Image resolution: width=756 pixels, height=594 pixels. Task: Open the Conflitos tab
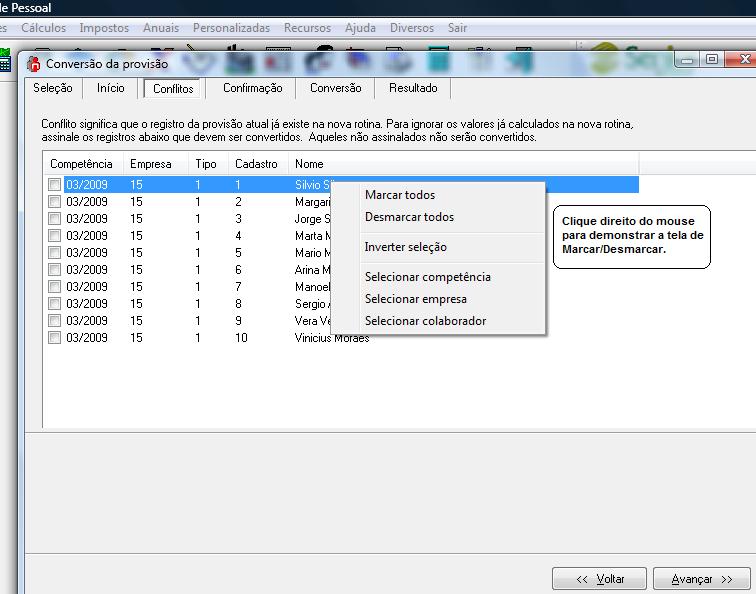point(173,89)
